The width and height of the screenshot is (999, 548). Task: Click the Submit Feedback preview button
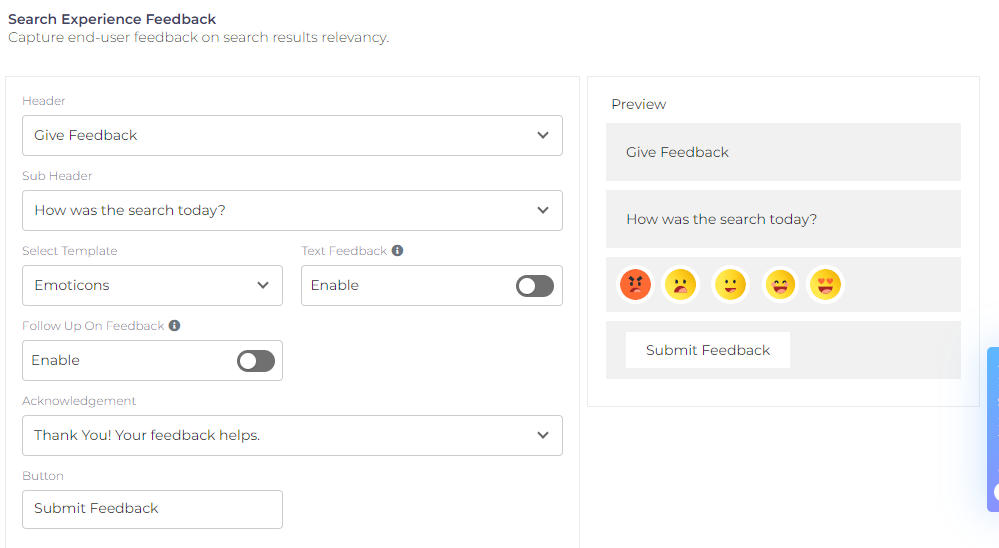tap(707, 350)
